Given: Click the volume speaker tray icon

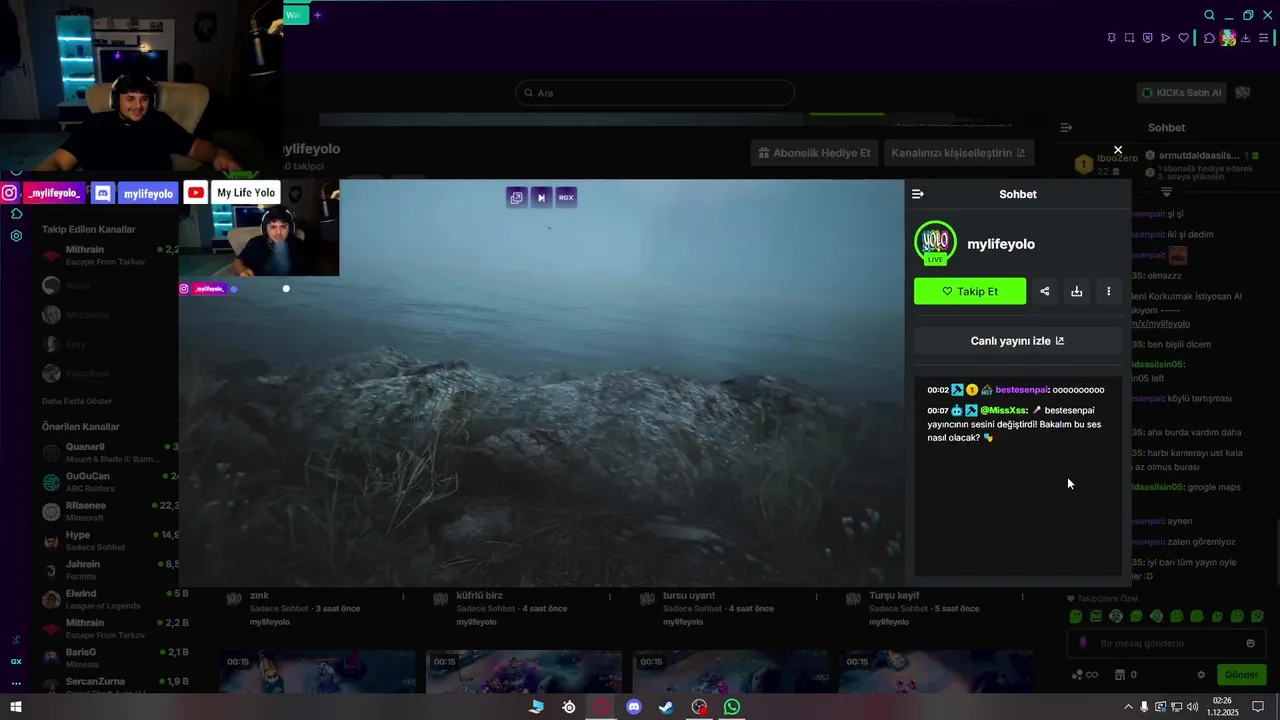Looking at the screenshot, I should (1192, 707).
